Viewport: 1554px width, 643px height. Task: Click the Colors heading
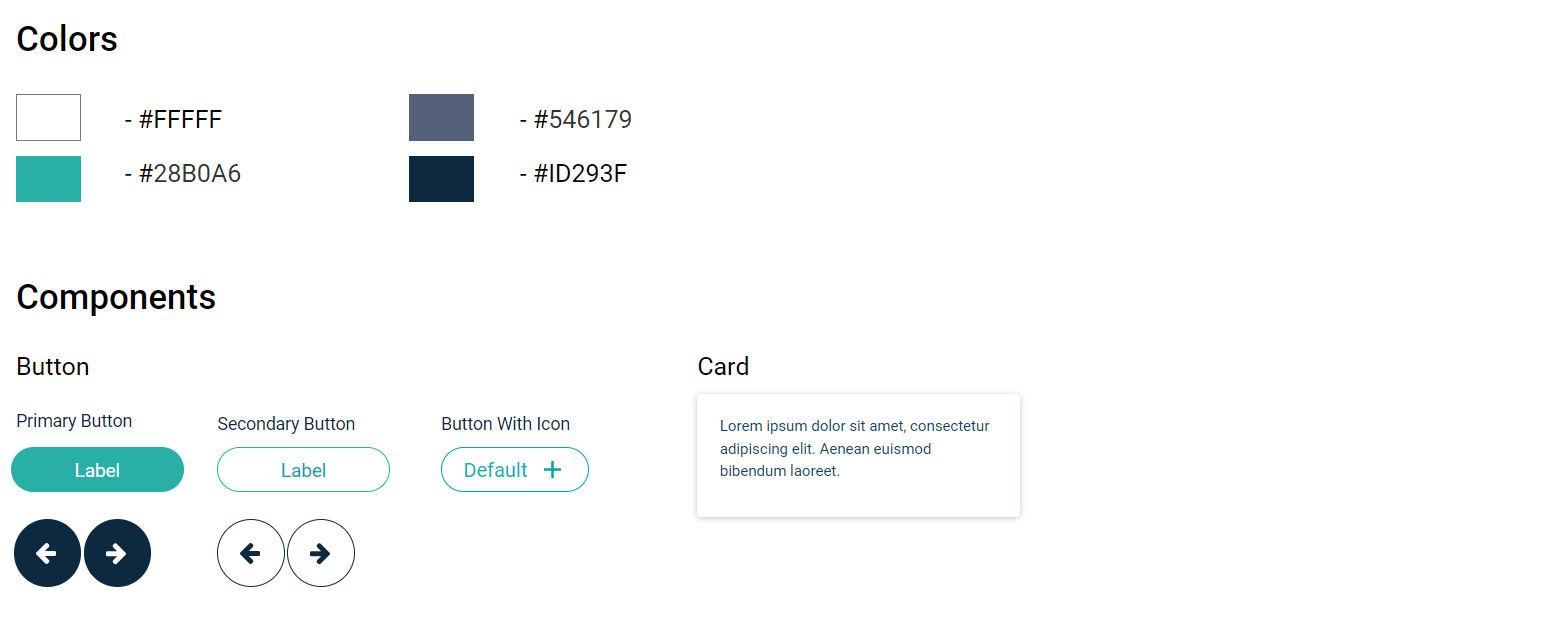pos(67,39)
